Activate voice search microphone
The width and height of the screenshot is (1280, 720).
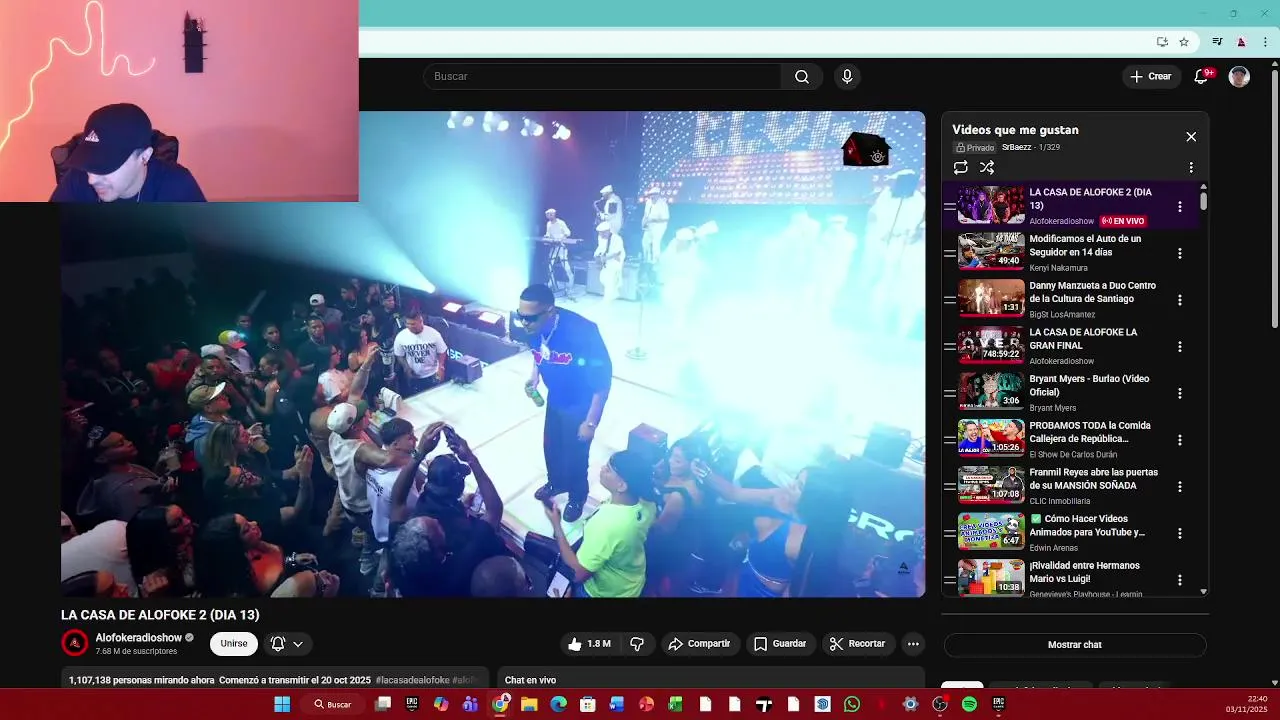point(847,77)
